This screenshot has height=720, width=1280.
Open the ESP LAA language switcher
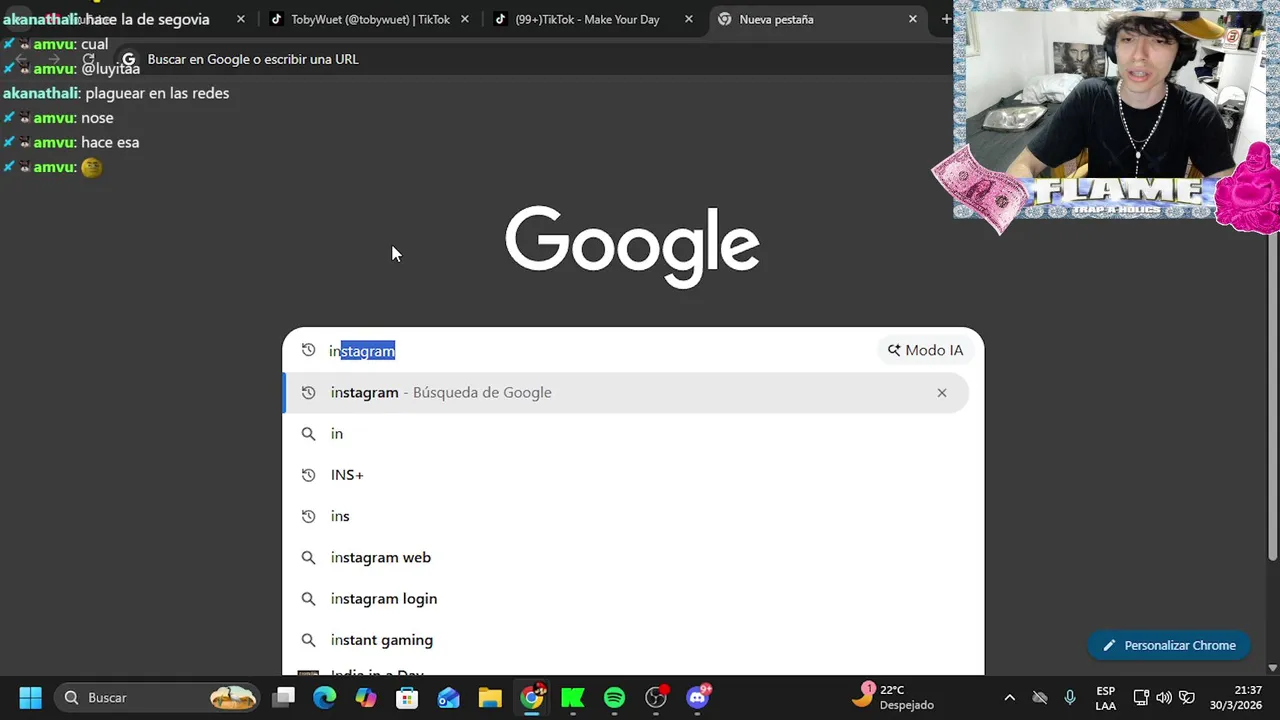point(1105,697)
